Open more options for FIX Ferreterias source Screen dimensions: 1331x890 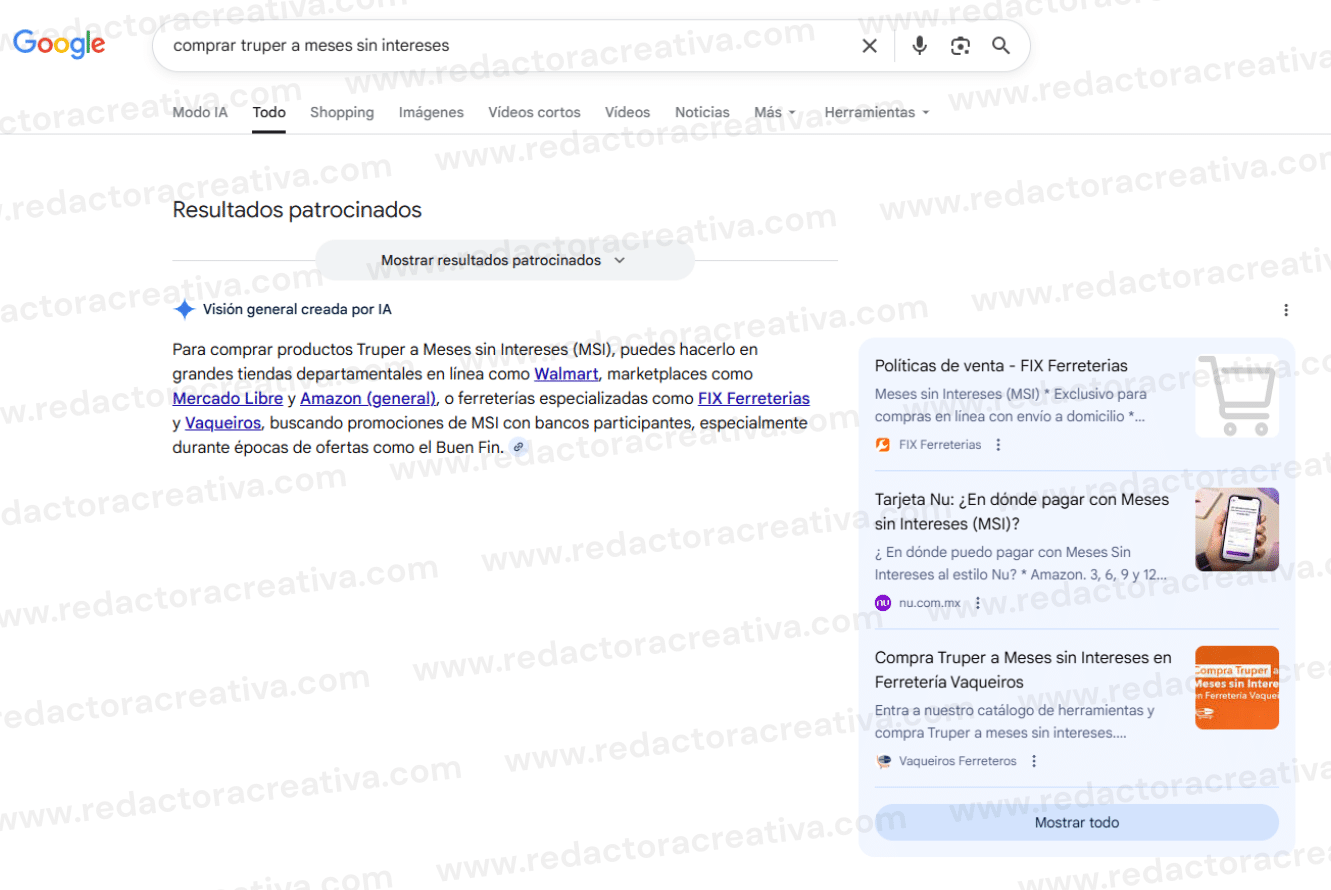[x=998, y=445]
